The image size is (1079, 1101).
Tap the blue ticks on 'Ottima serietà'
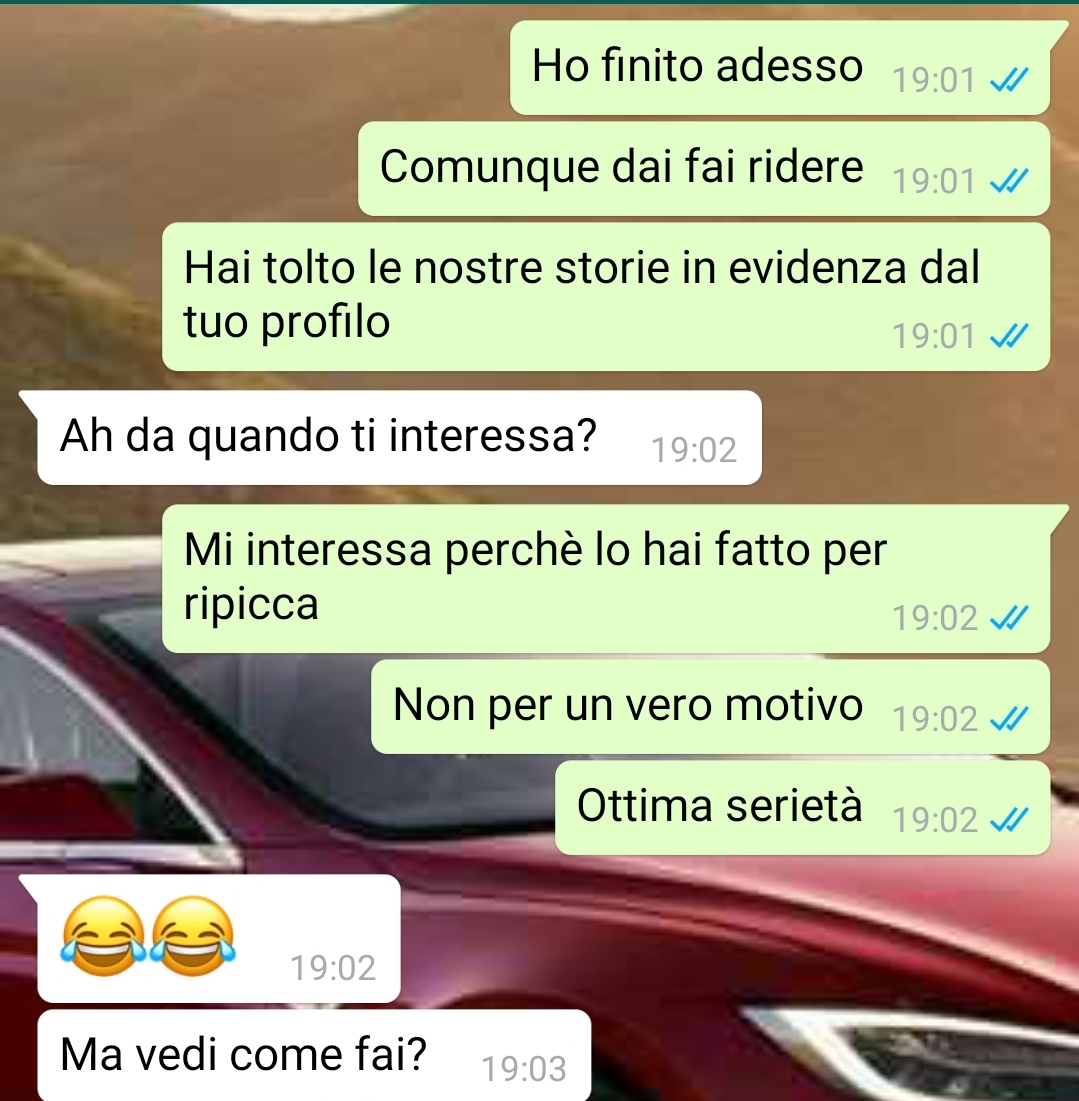pos(1009,820)
